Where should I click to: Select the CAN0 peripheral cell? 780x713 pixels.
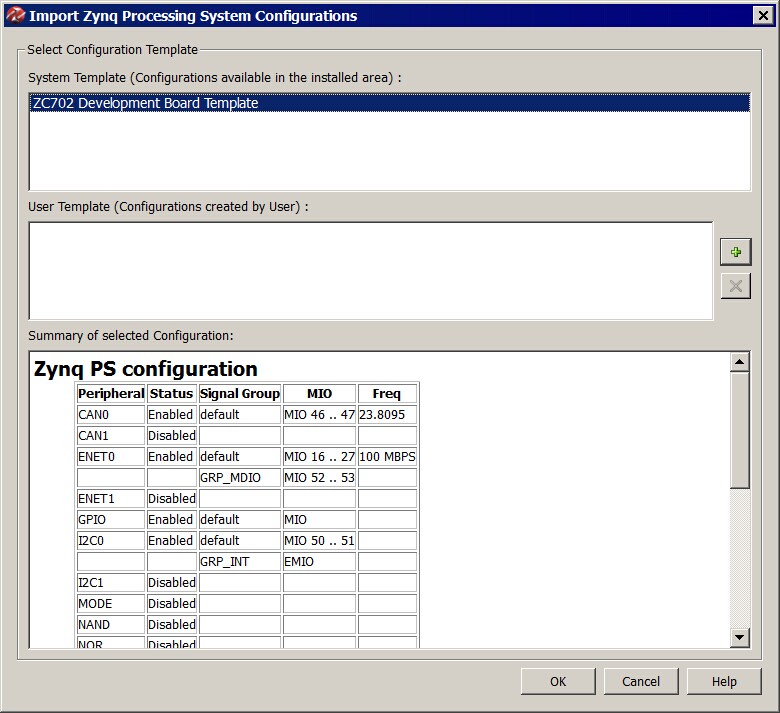[111, 414]
